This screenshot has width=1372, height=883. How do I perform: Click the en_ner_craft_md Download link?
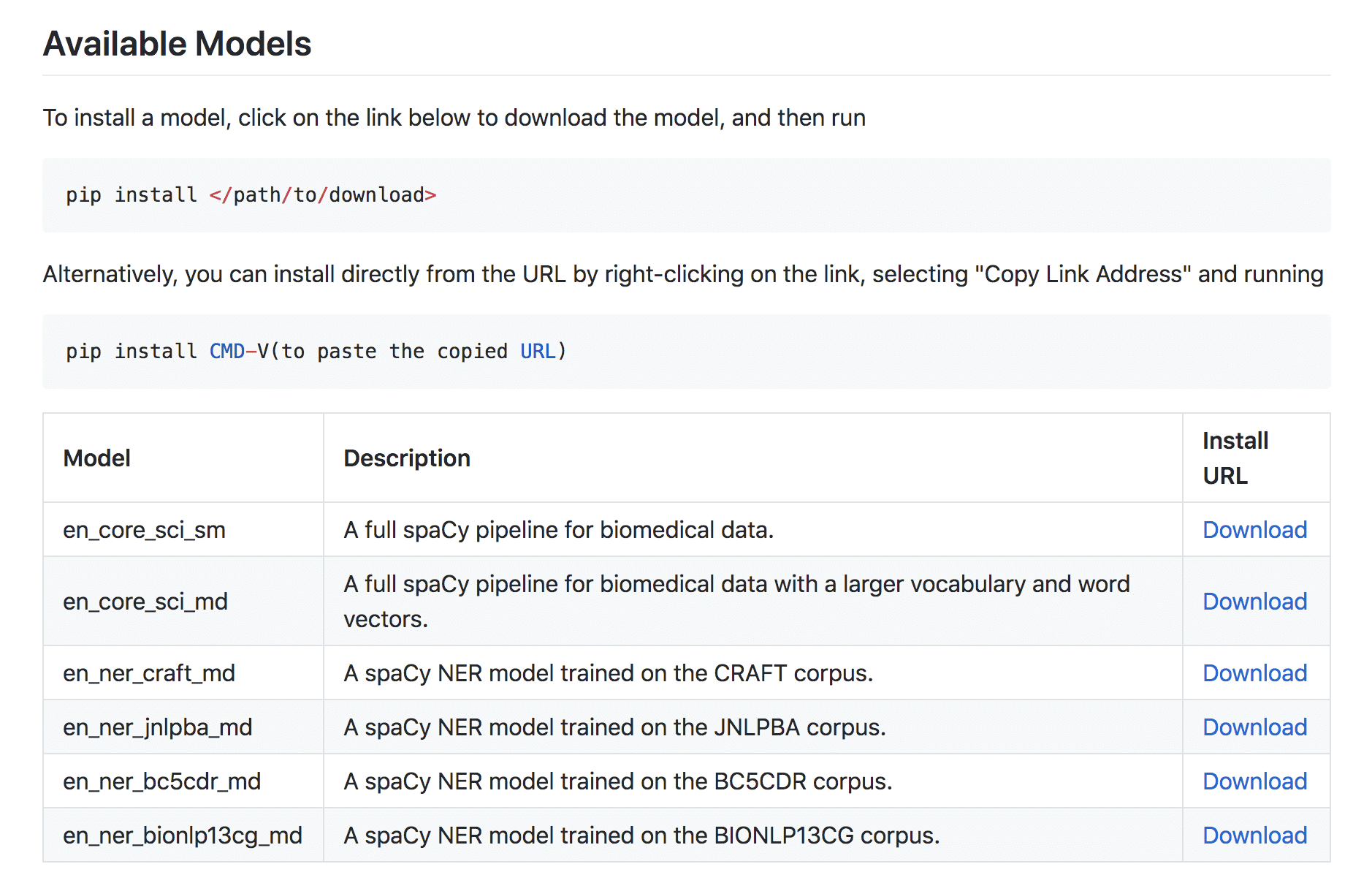point(1254,673)
